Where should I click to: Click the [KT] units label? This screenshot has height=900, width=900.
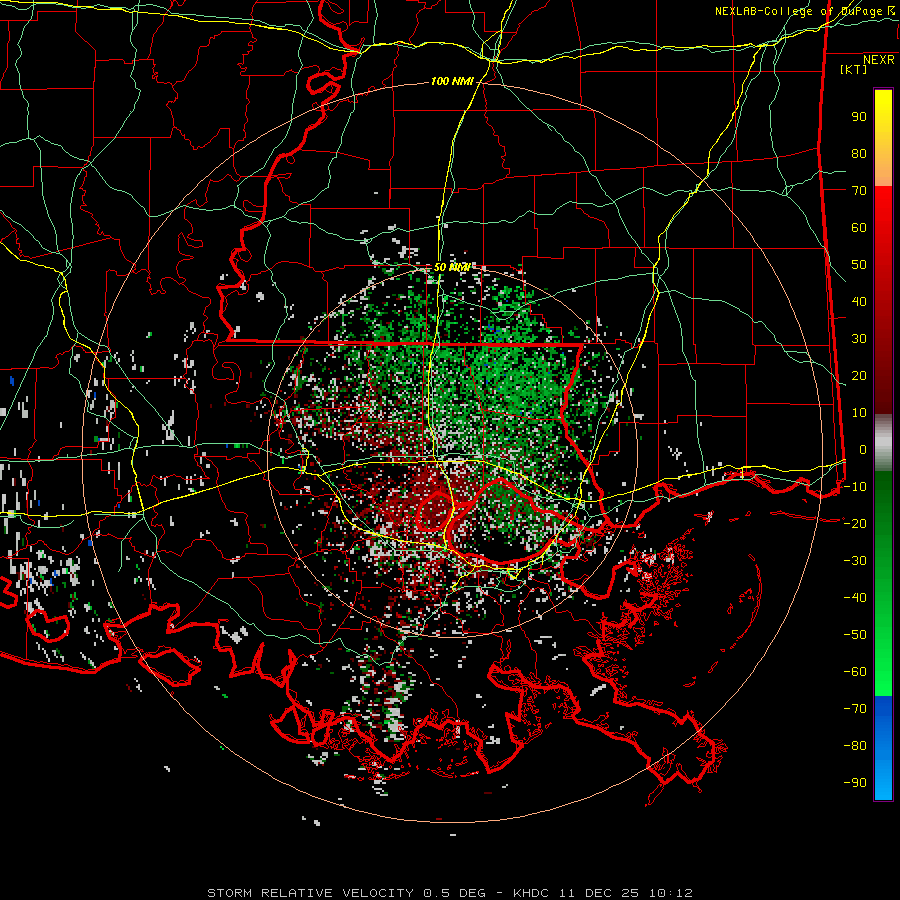853,69
